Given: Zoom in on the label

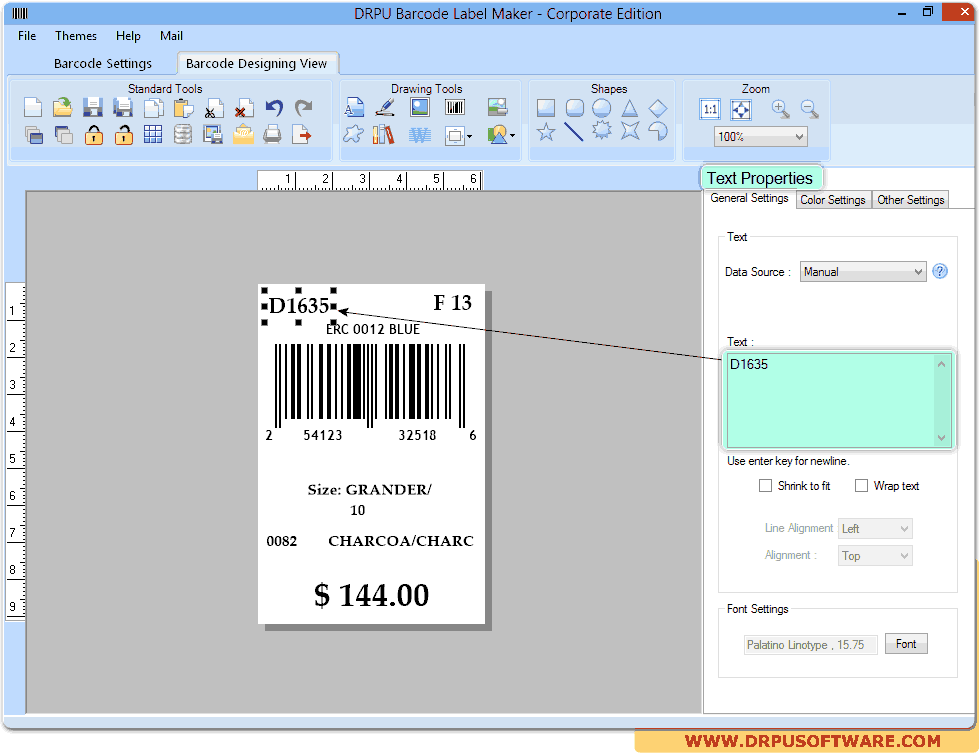Looking at the screenshot, I should (780, 109).
